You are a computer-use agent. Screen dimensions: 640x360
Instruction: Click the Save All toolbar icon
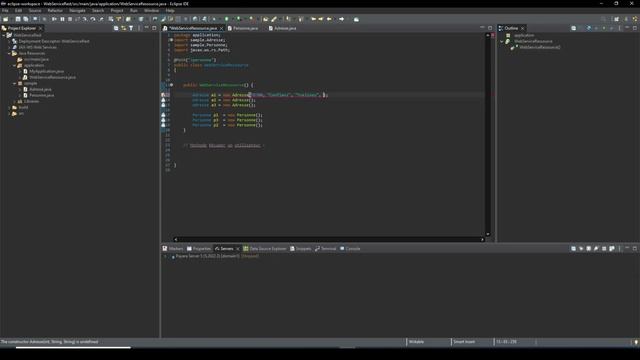pos(26,19)
